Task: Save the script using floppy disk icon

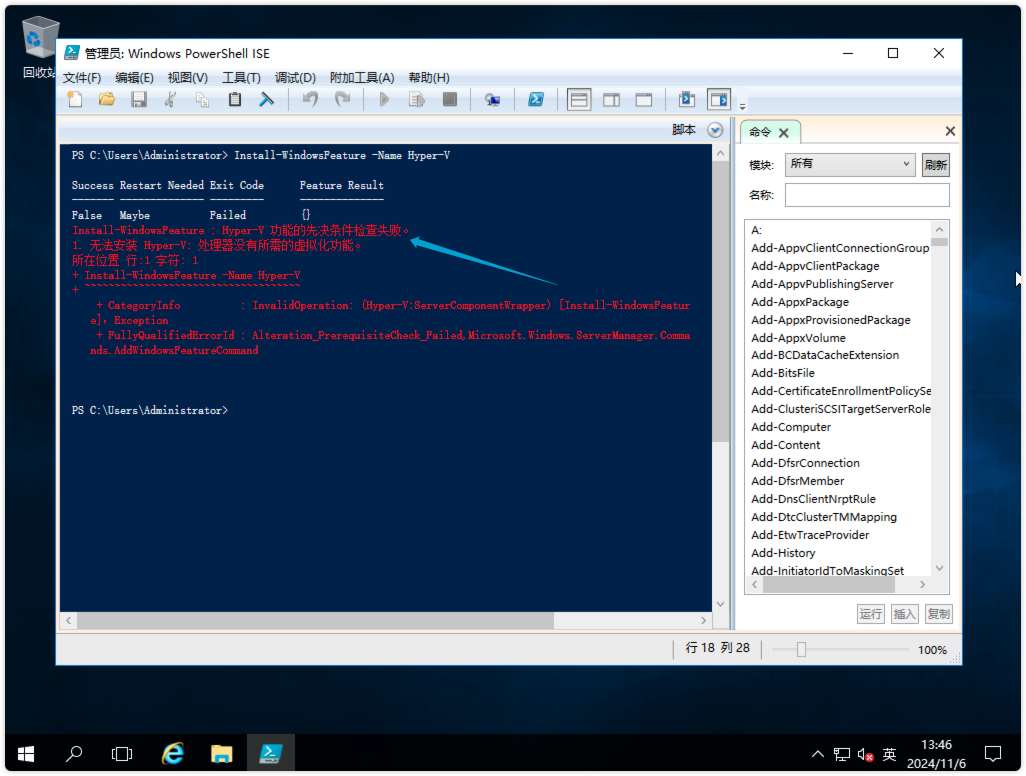Action: click(x=139, y=99)
